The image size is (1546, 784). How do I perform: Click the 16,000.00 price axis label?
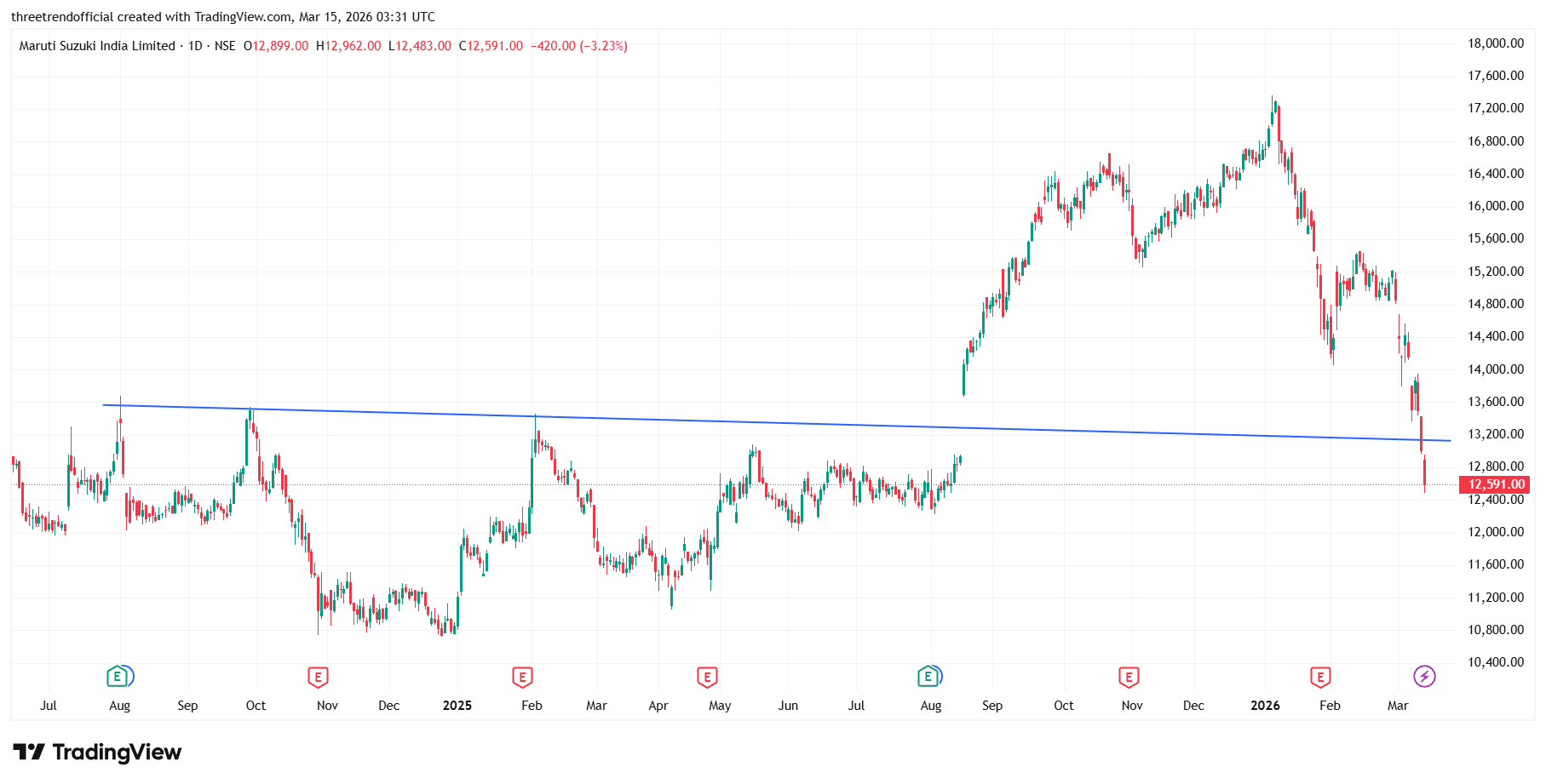[x=1496, y=206]
